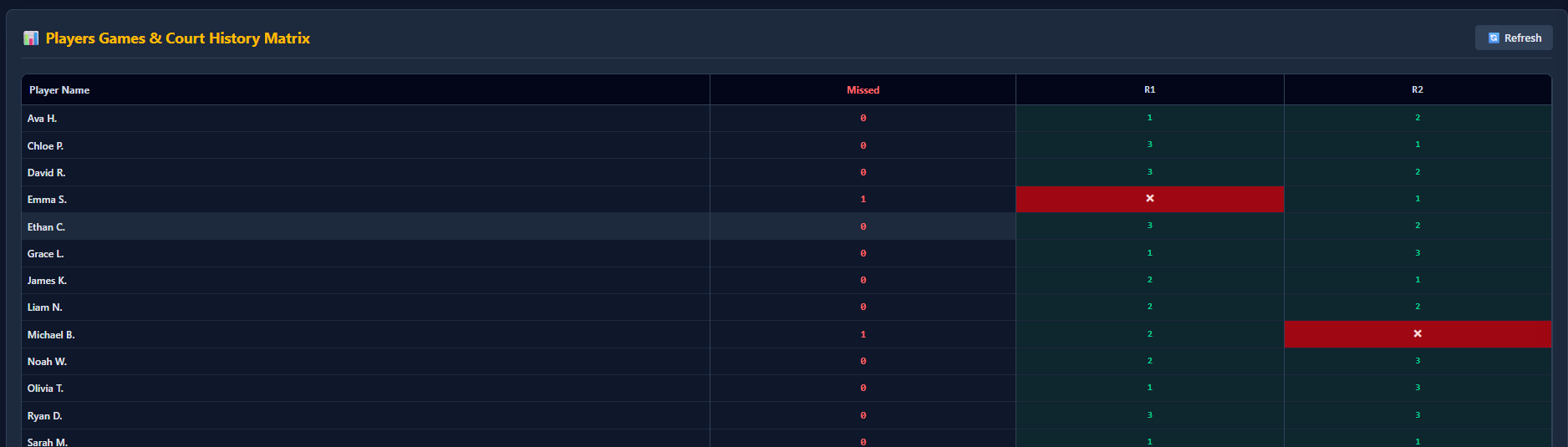Click the R2 column header

click(x=1418, y=89)
